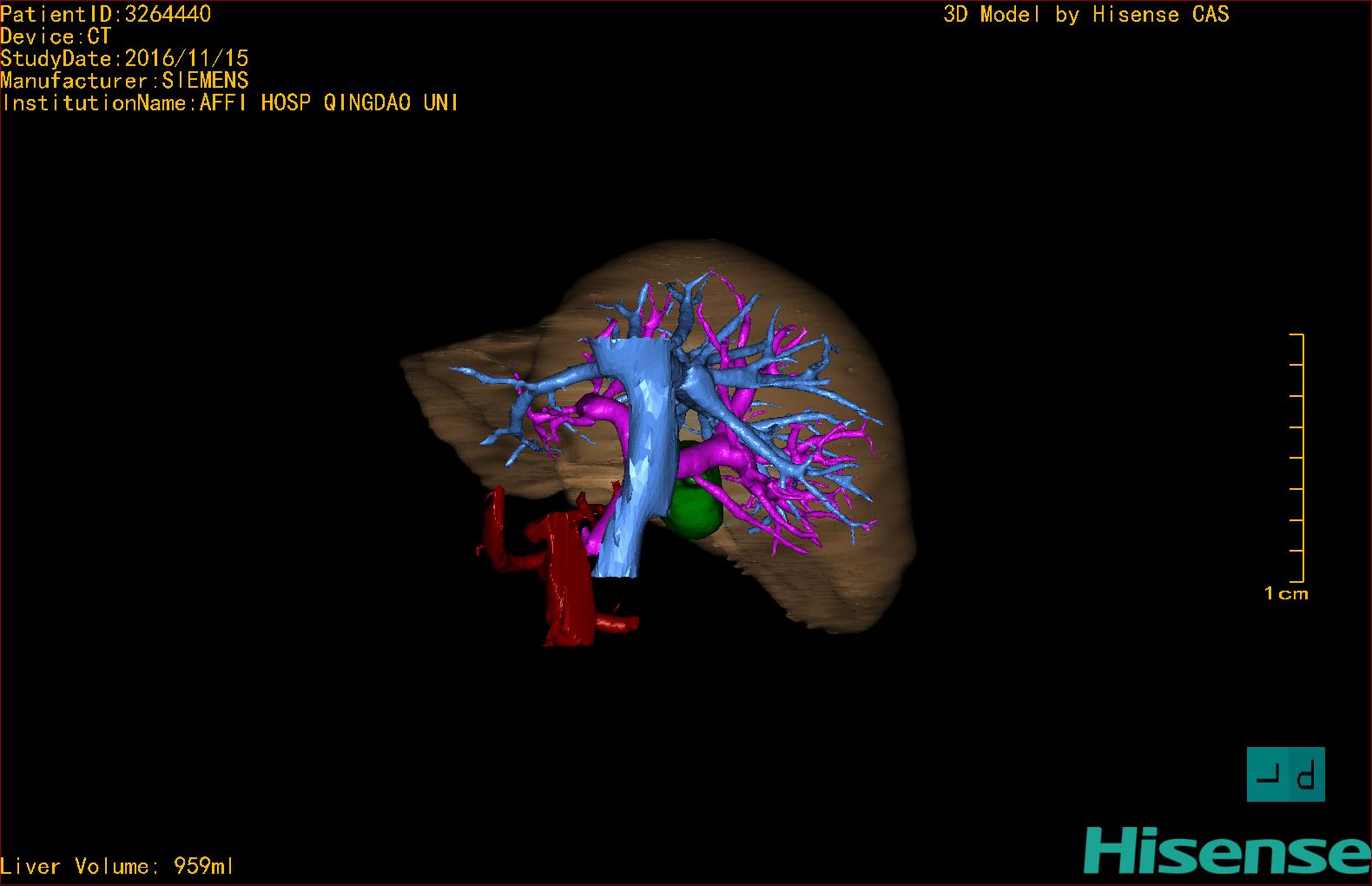Click the Liver Volume: 959ml readout
Screen dimensions: 1372x886
point(117,866)
